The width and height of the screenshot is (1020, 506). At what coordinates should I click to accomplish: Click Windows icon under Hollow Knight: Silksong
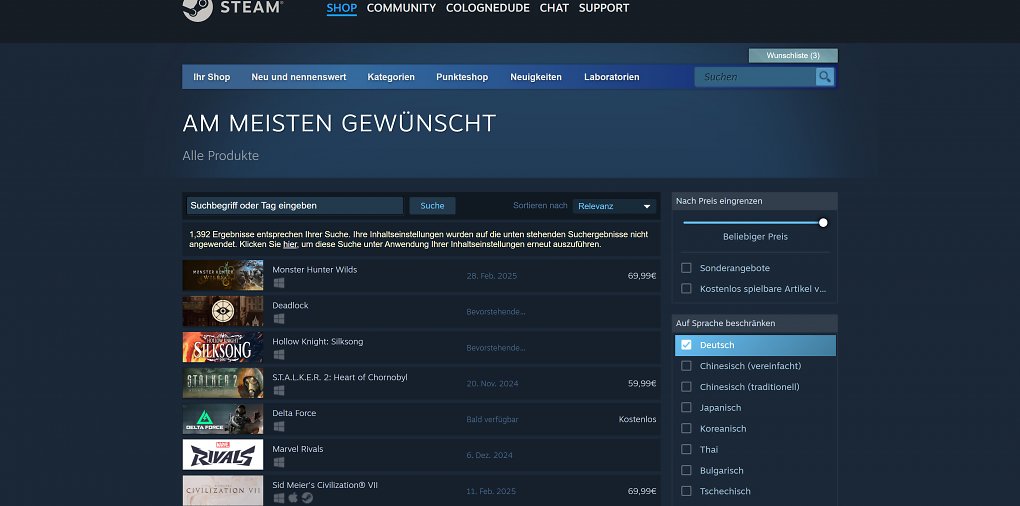pyautogui.click(x=278, y=354)
